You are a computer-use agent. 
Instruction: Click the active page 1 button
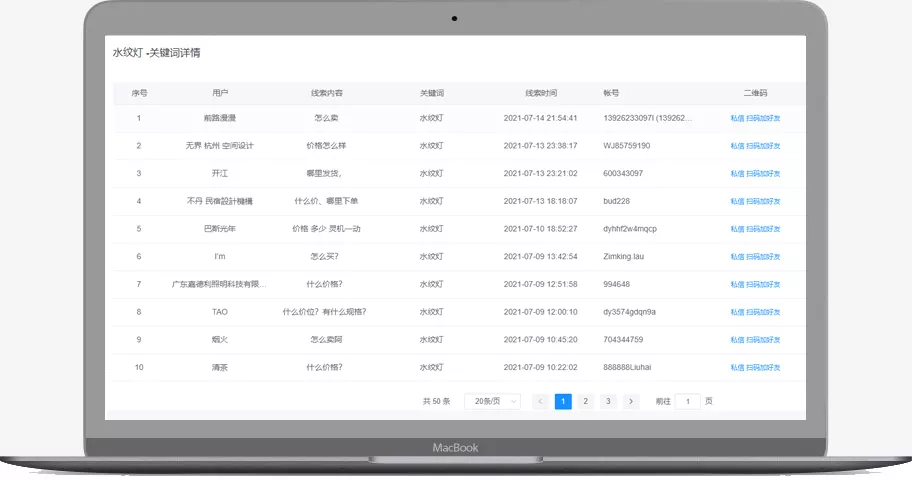click(563, 401)
